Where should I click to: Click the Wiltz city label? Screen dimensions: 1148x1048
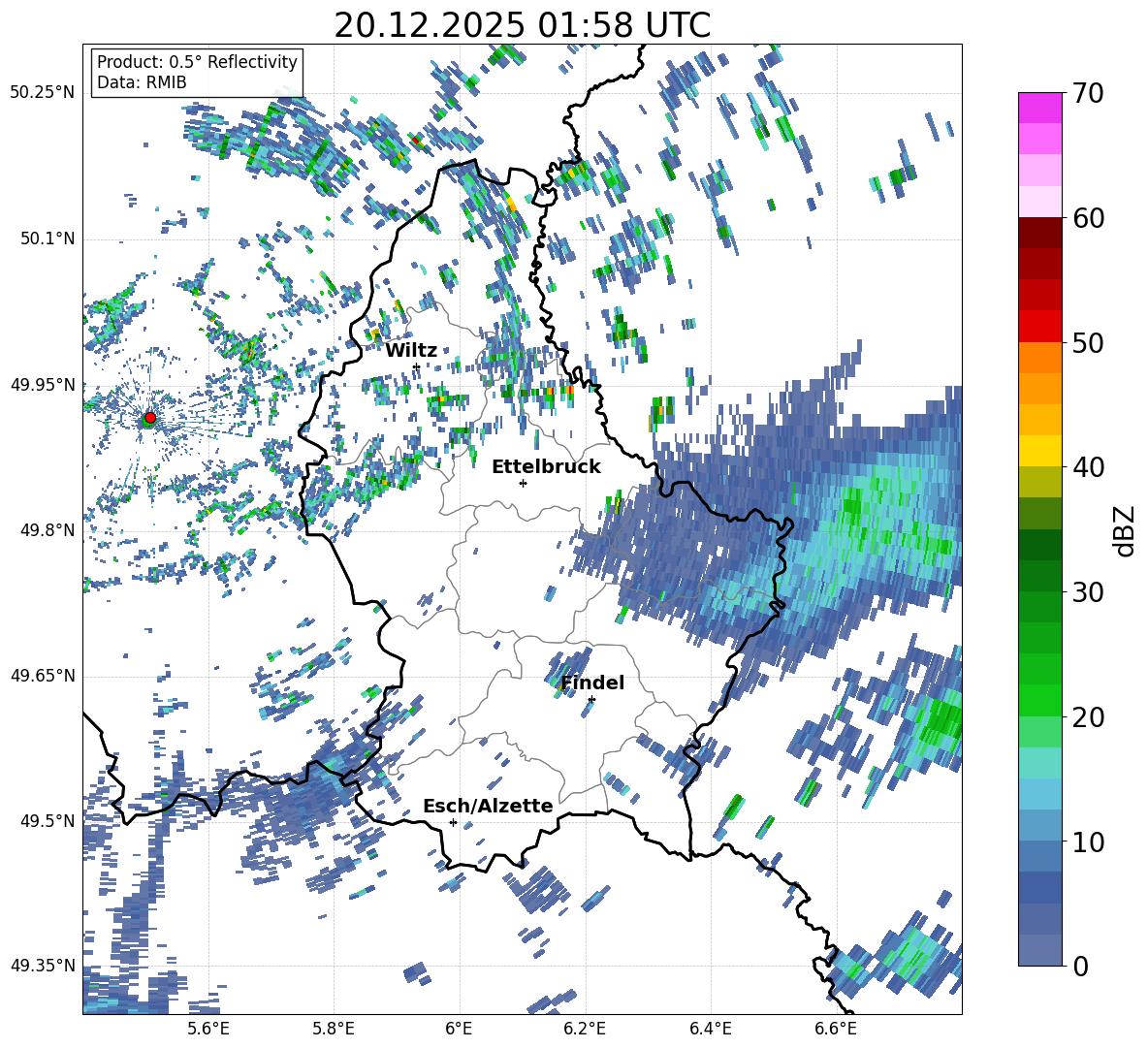[411, 350]
